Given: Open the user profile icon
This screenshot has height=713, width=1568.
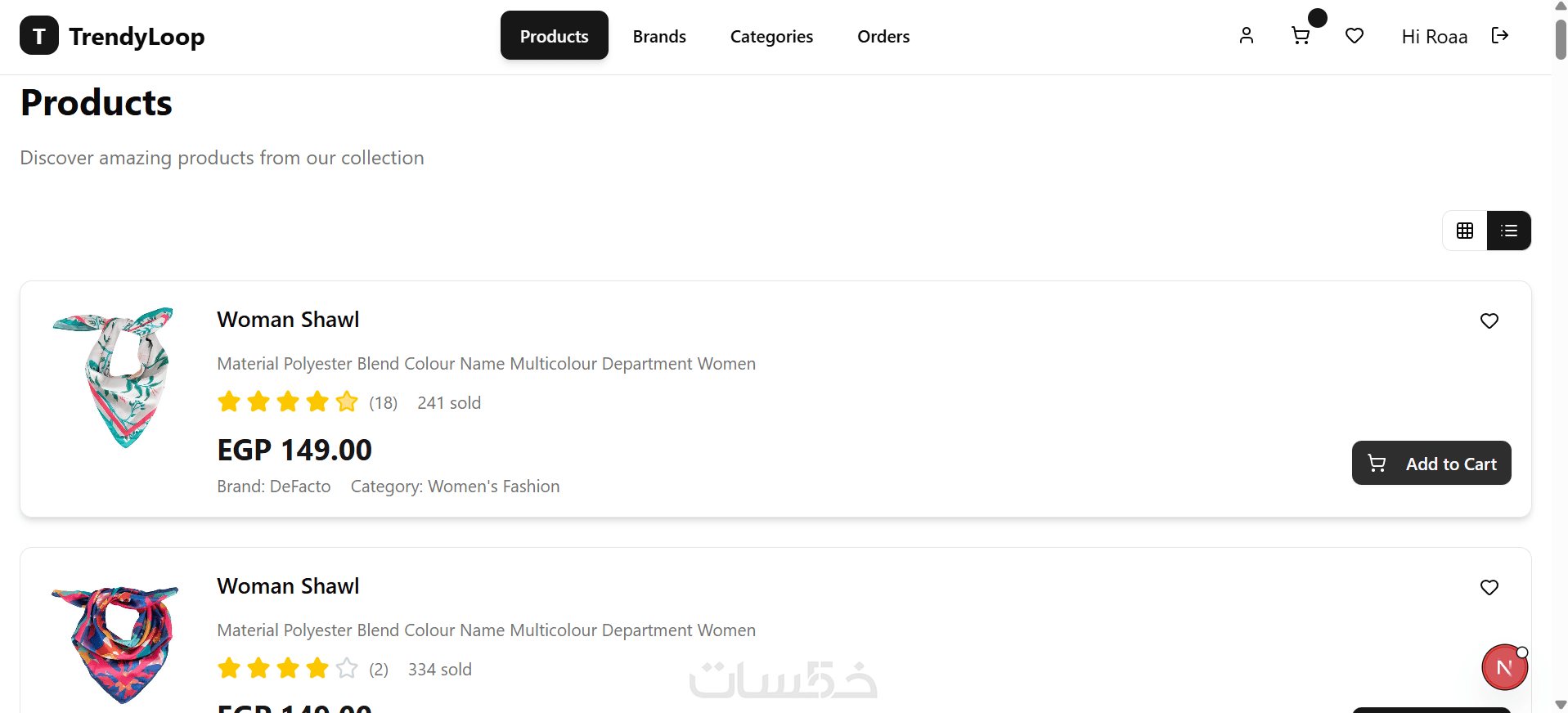Looking at the screenshot, I should click(1247, 36).
